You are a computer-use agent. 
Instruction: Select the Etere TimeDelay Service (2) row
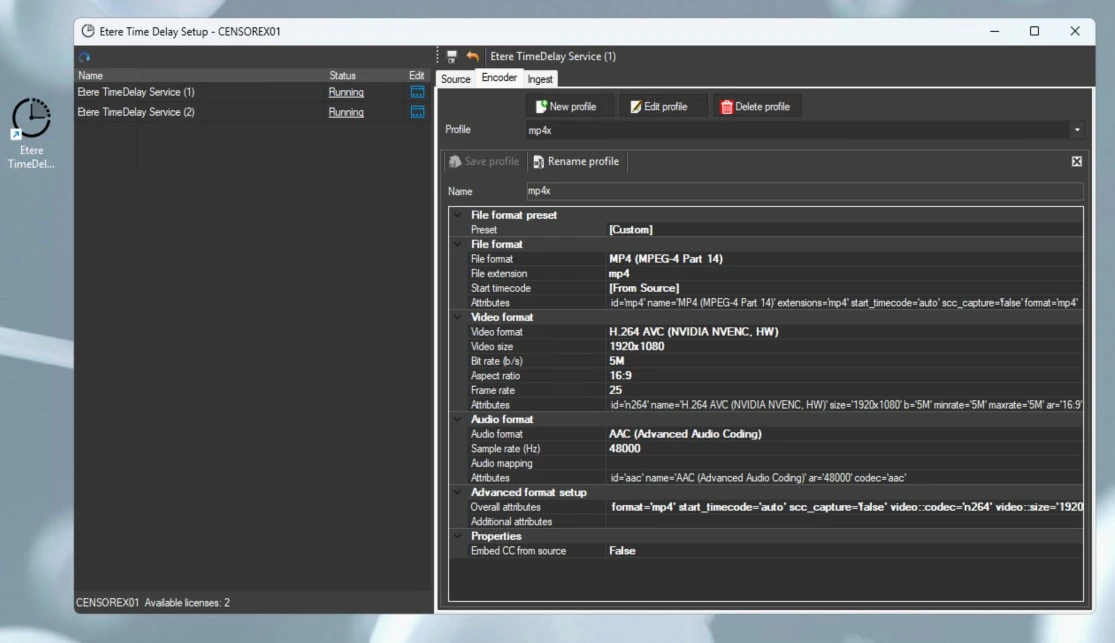252,112
